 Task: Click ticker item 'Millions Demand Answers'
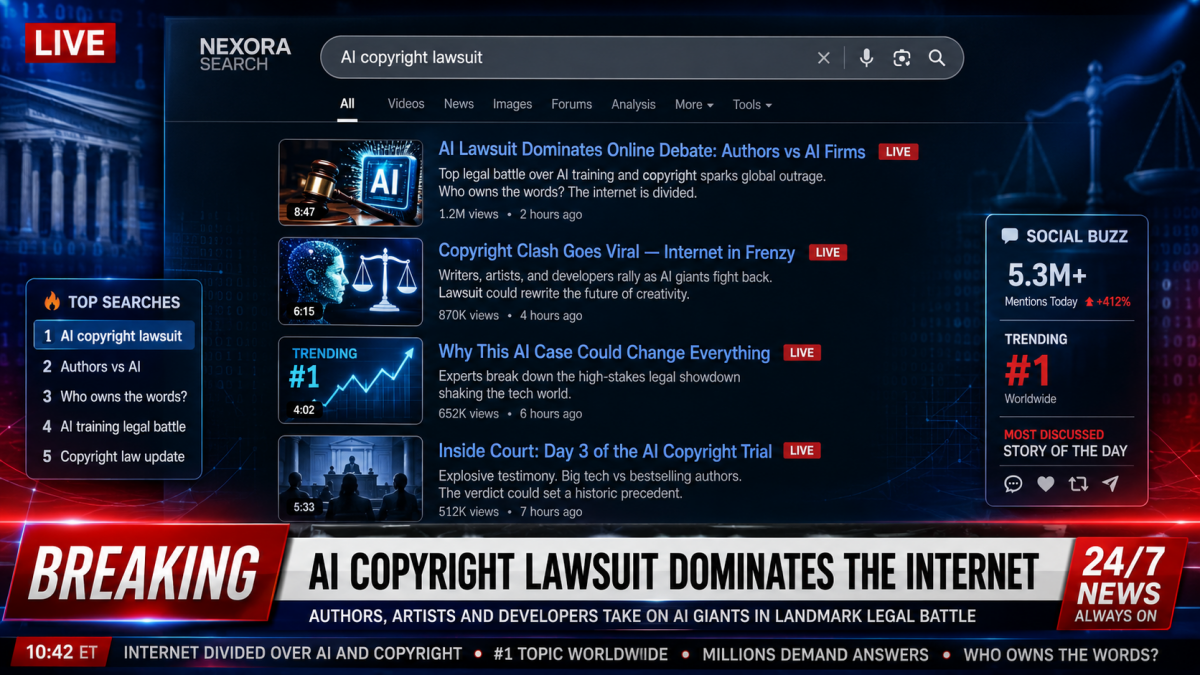click(815, 654)
